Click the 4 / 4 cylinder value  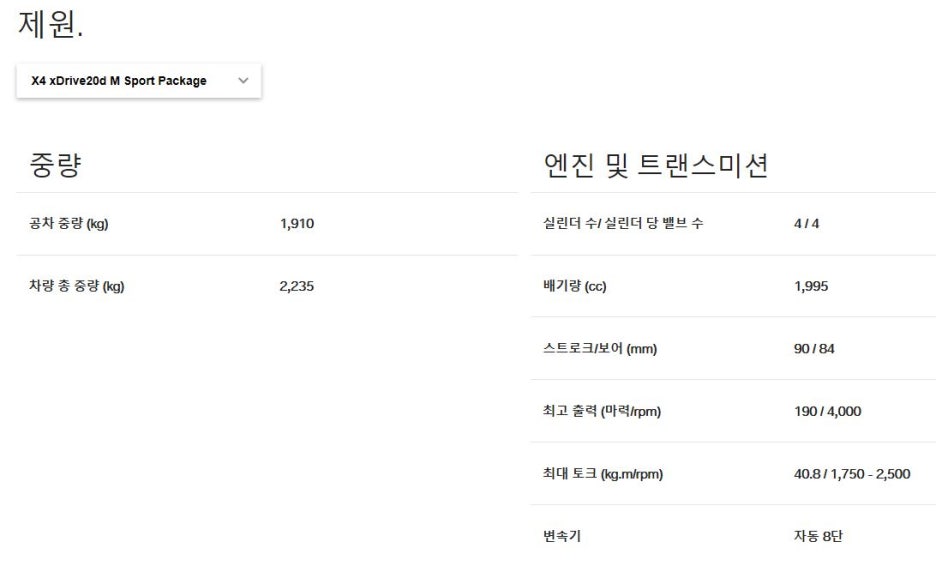pos(806,224)
